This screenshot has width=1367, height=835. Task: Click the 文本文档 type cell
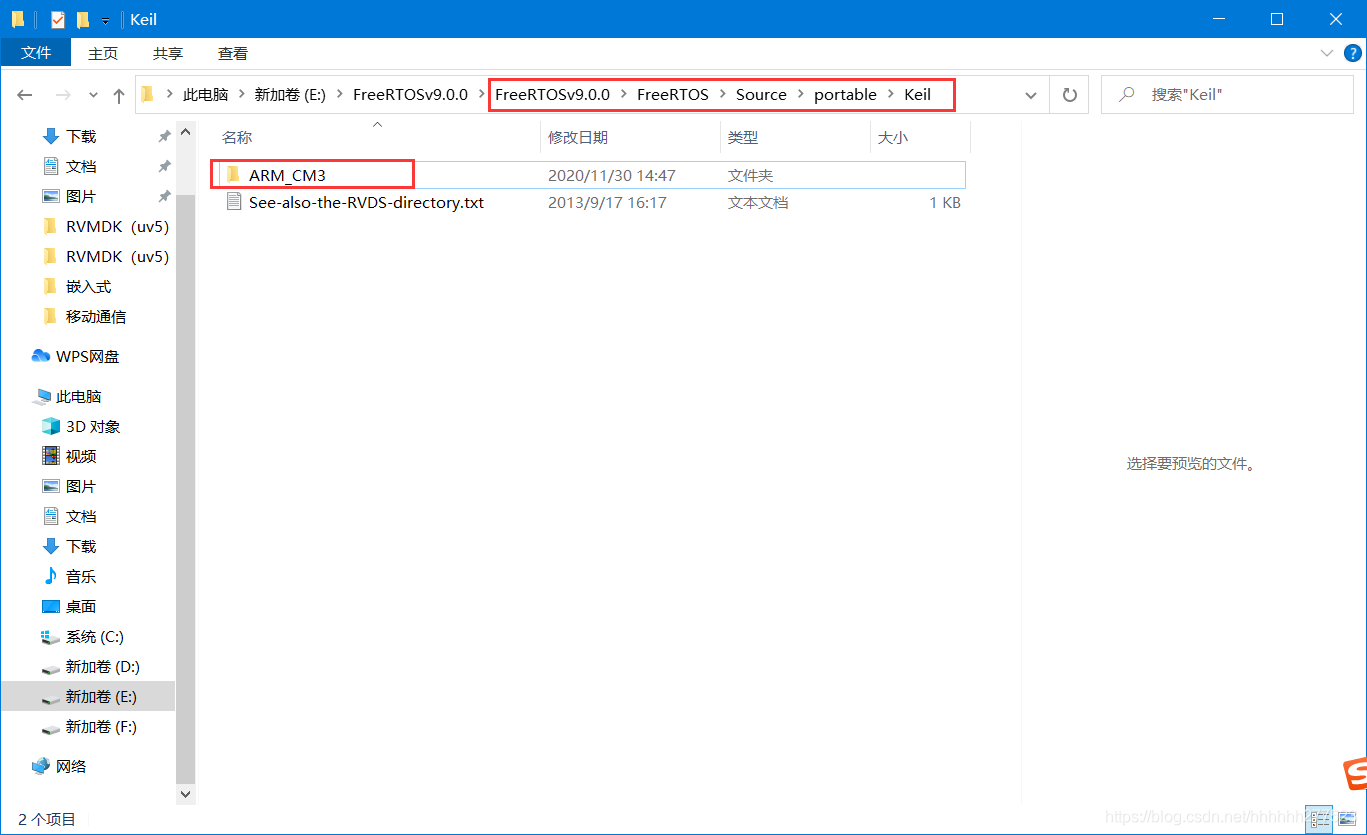[x=758, y=202]
